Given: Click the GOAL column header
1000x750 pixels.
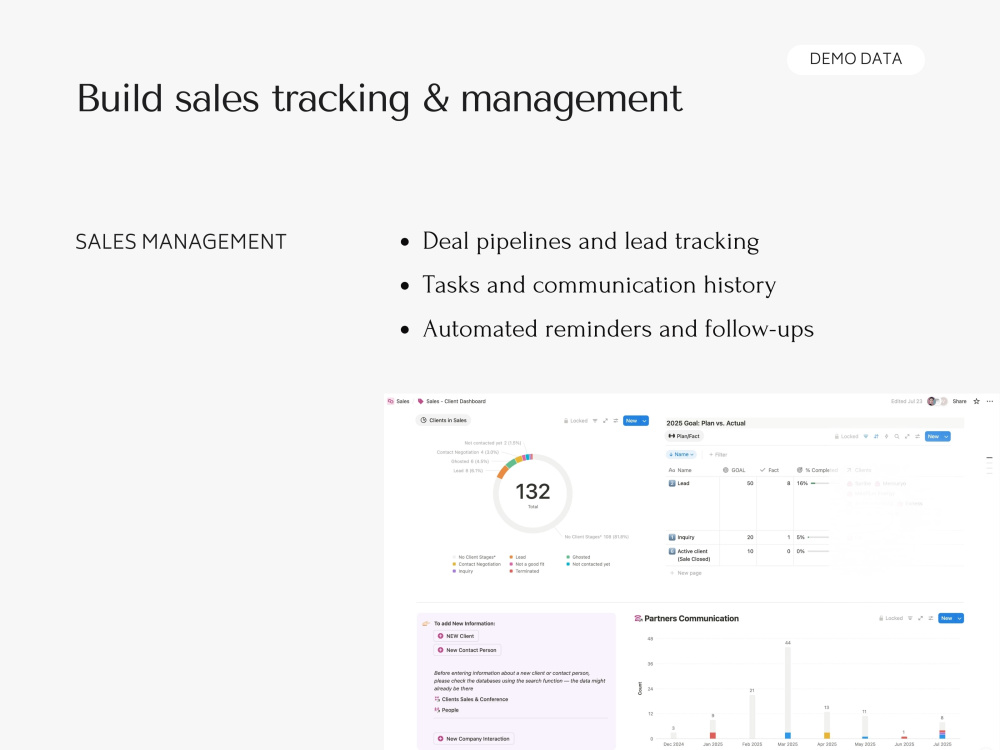Looking at the screenshot, I should [734, 470].
